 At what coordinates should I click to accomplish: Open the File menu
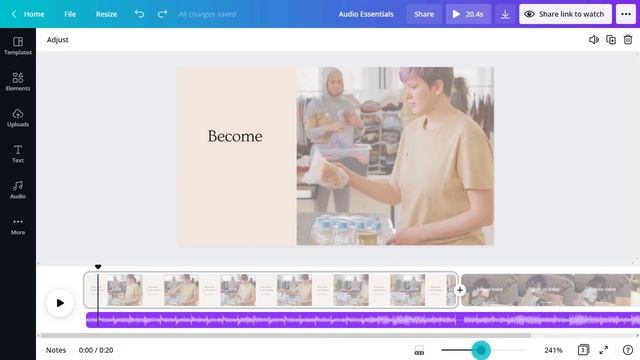tap(70, 14)
